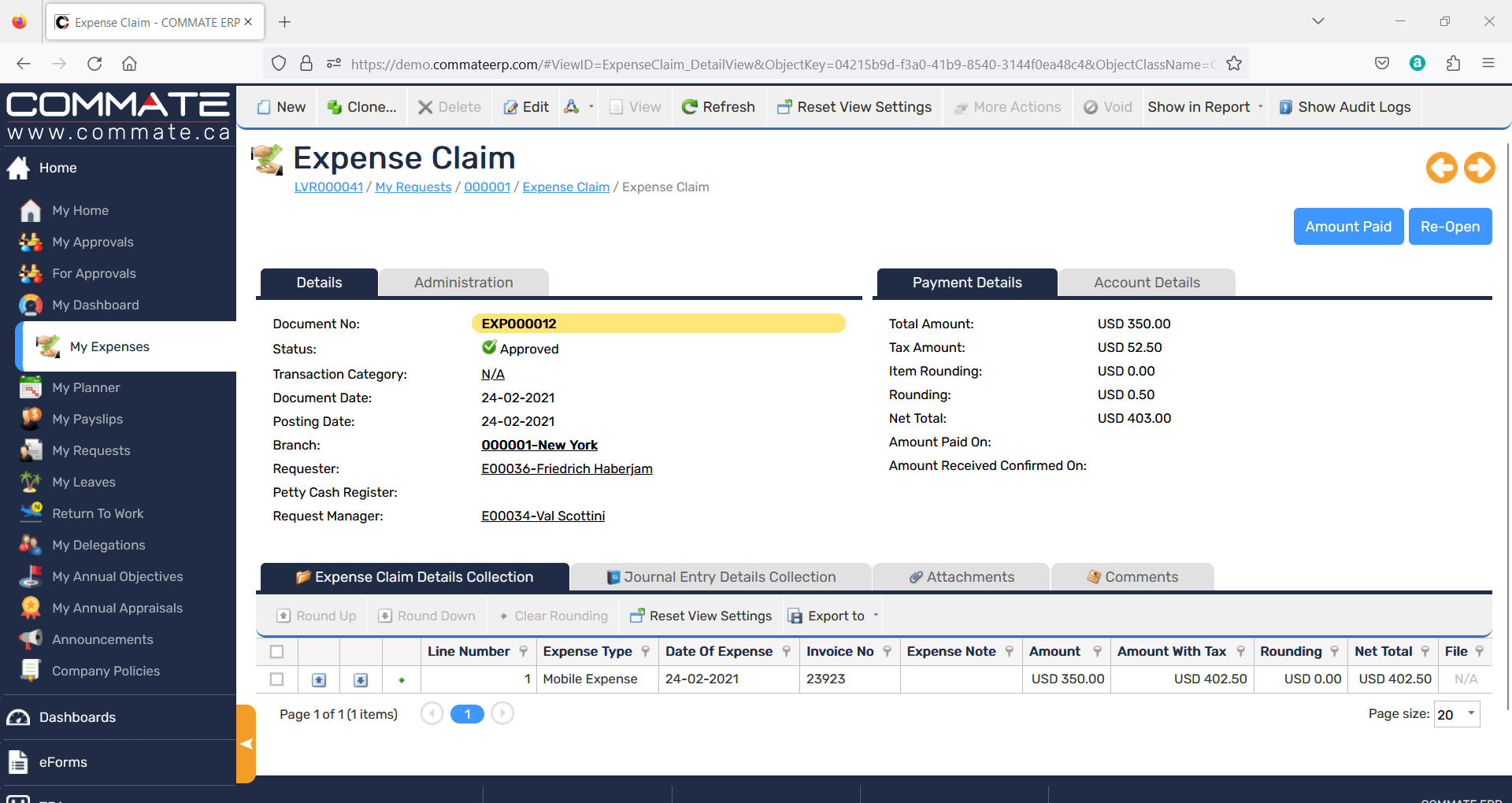
Task: Open breadcrumb link LVR000041
Action: coord(328,187)
